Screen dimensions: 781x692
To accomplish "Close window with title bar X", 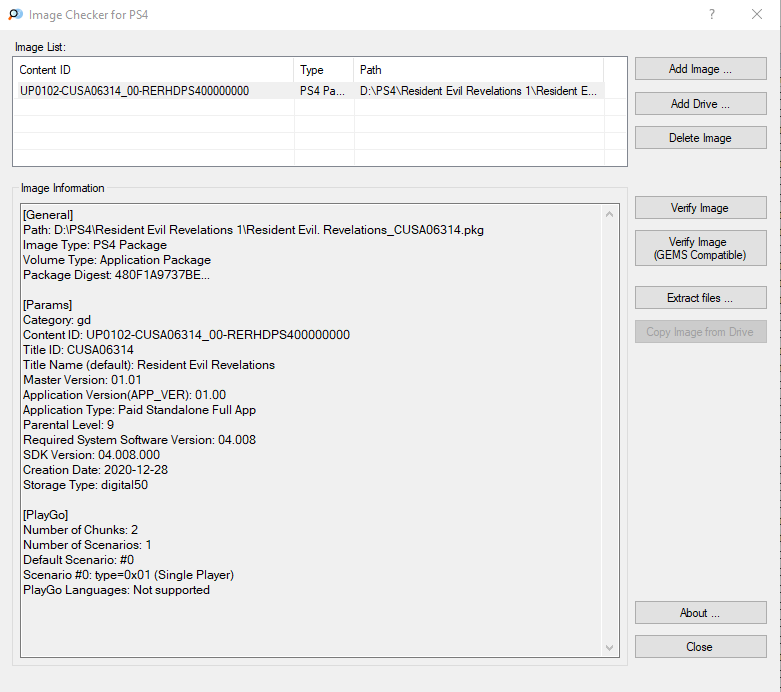I will coord(757,14).
